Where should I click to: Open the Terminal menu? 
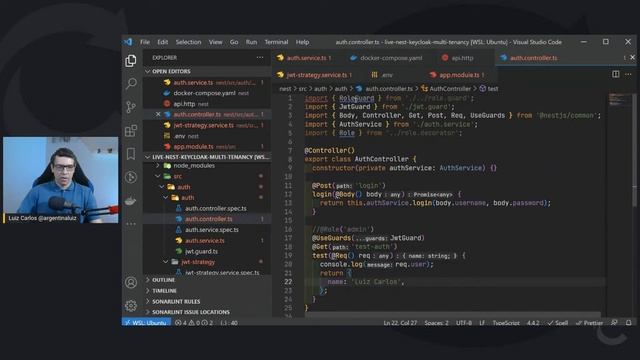pyautogui.click(x=276, y=42)
